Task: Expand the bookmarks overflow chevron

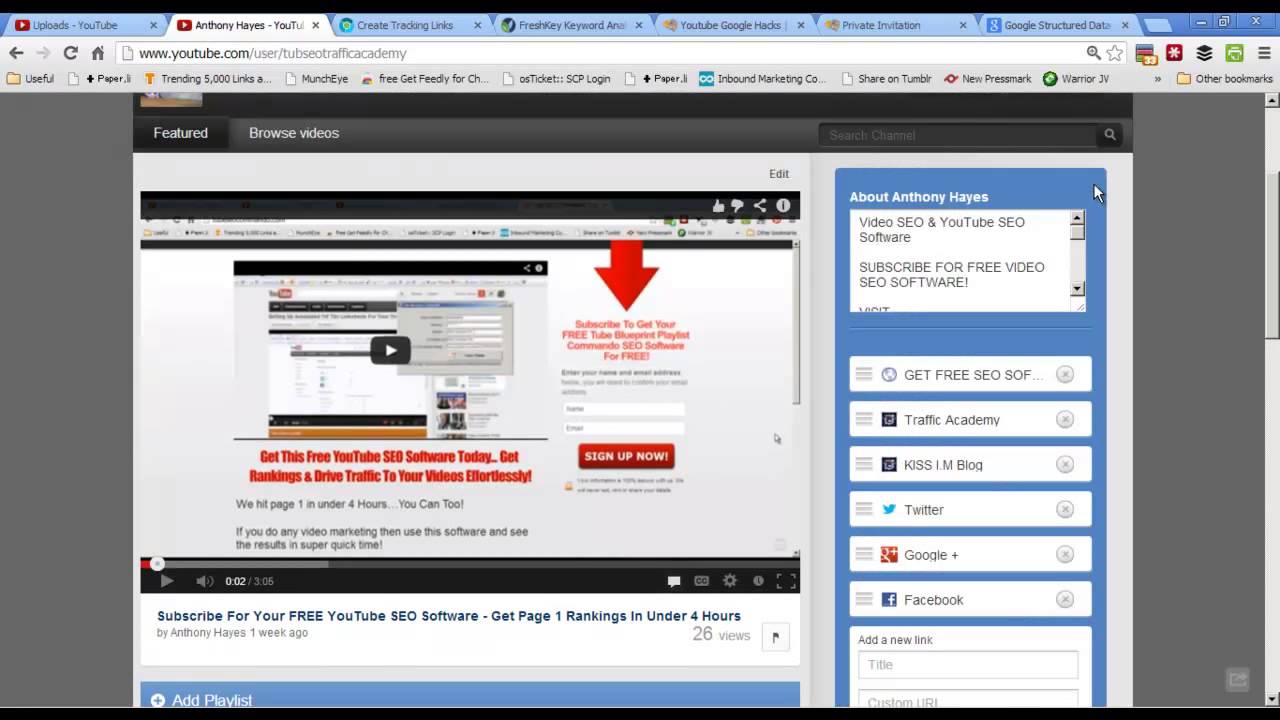Action: coord(1158,79)
